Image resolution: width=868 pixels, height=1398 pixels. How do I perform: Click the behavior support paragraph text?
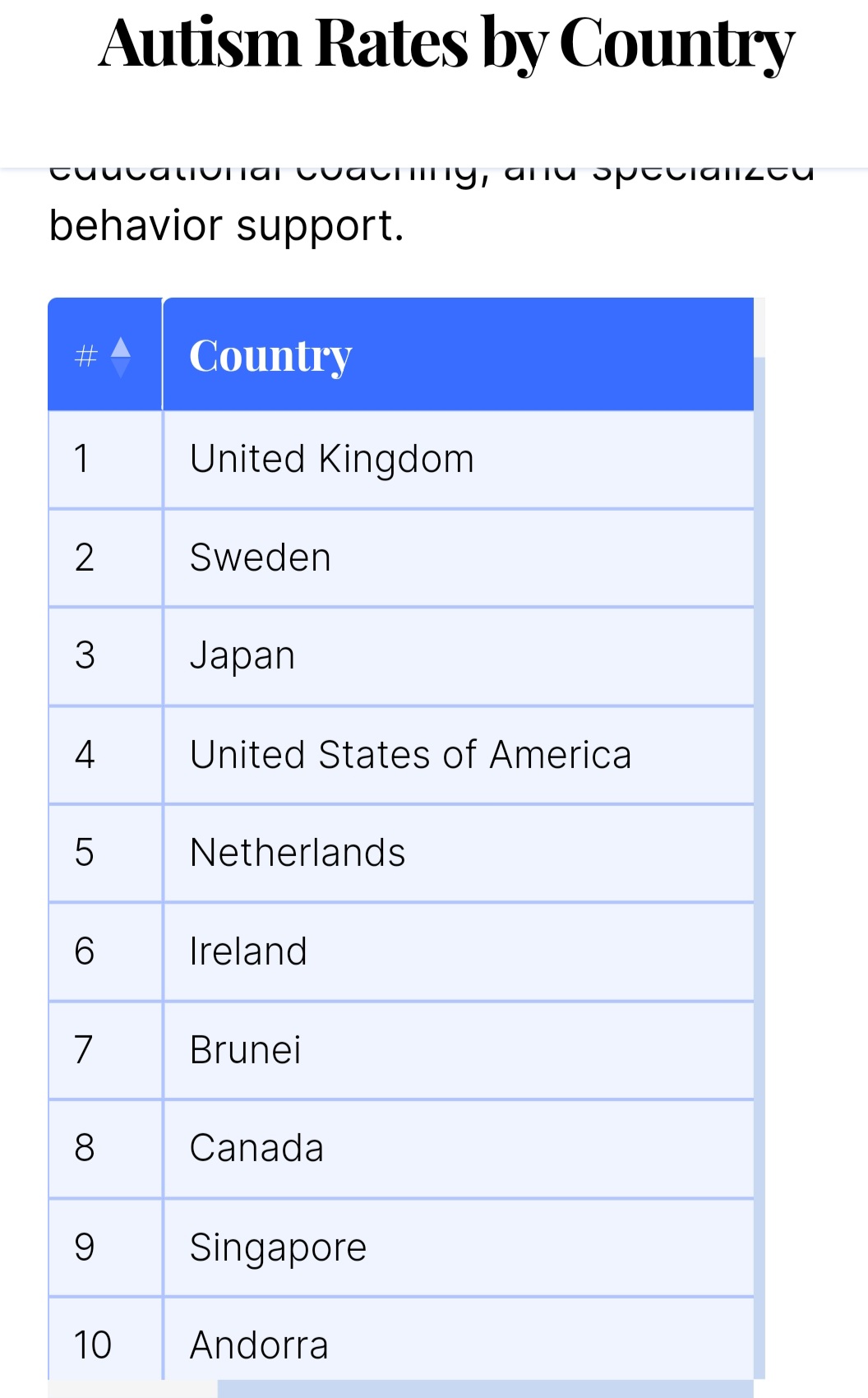(226, 225)
